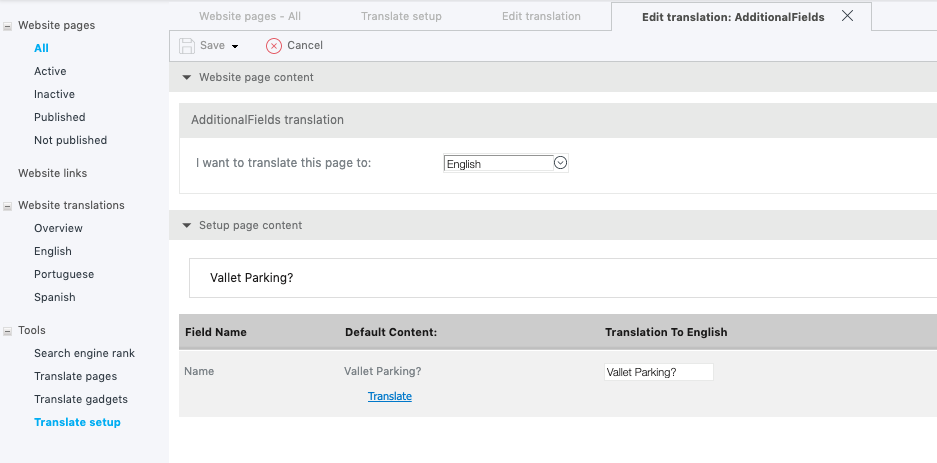
Task: Click the Translate link under Default Content
Action: click(390, 396)
